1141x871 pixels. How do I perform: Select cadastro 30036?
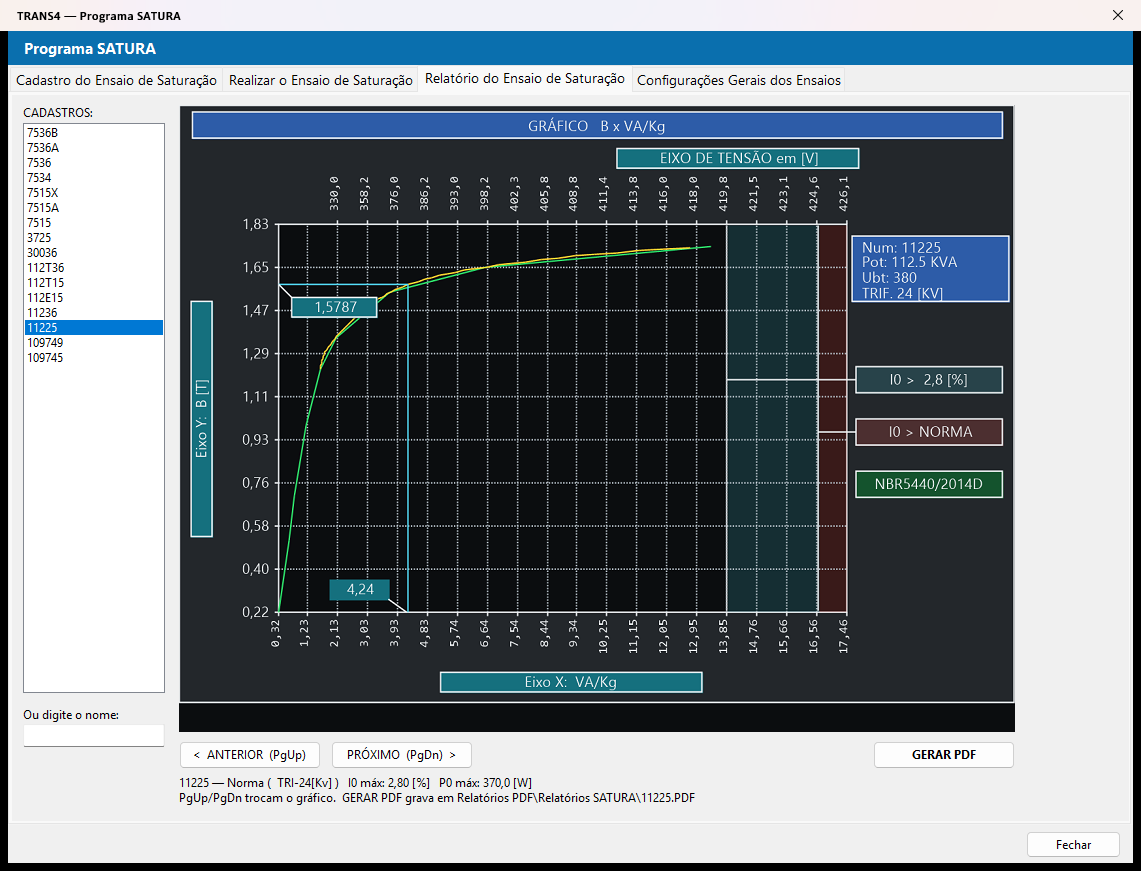[94, 252]
